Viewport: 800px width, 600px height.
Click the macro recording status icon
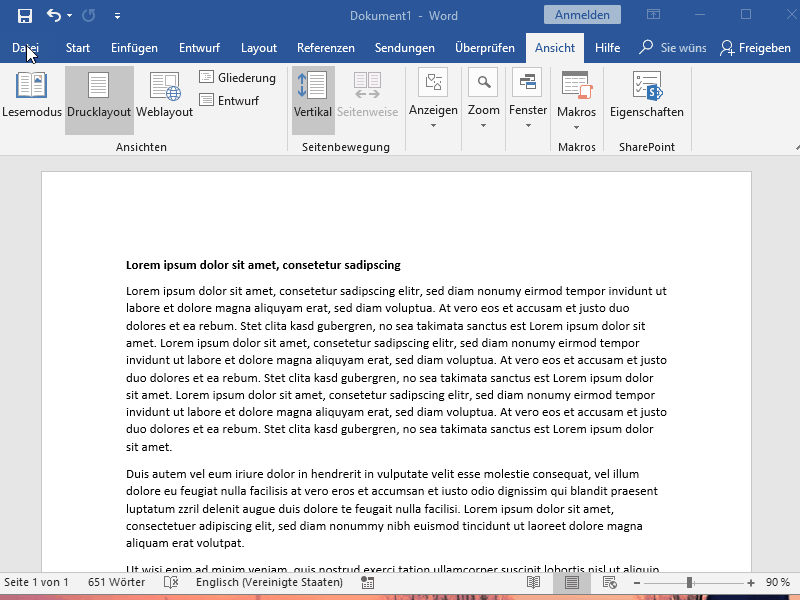pyautogui.click(x=367, y=582)
